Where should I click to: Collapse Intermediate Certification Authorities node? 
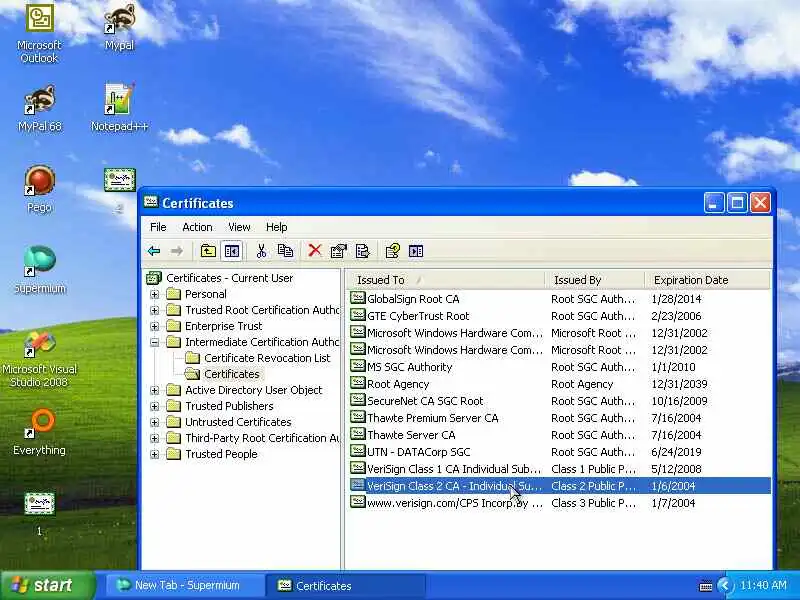tap(154, 342)
